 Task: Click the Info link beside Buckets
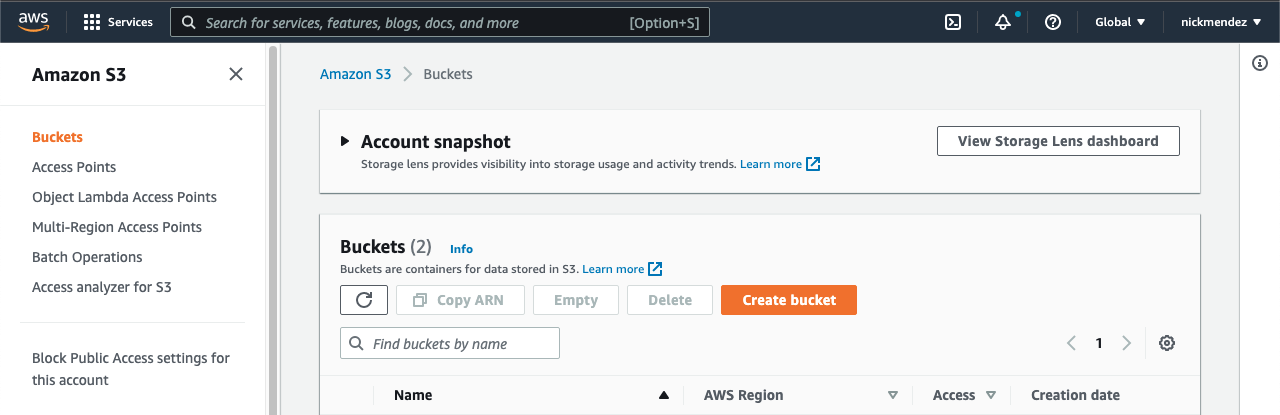[461, 249]
